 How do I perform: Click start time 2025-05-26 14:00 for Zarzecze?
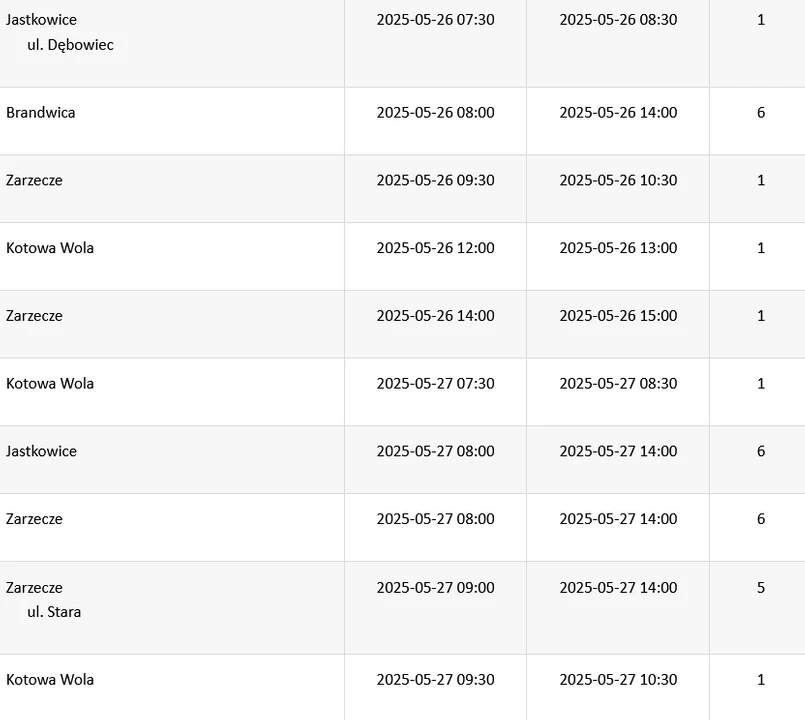(x=435, y=316)
